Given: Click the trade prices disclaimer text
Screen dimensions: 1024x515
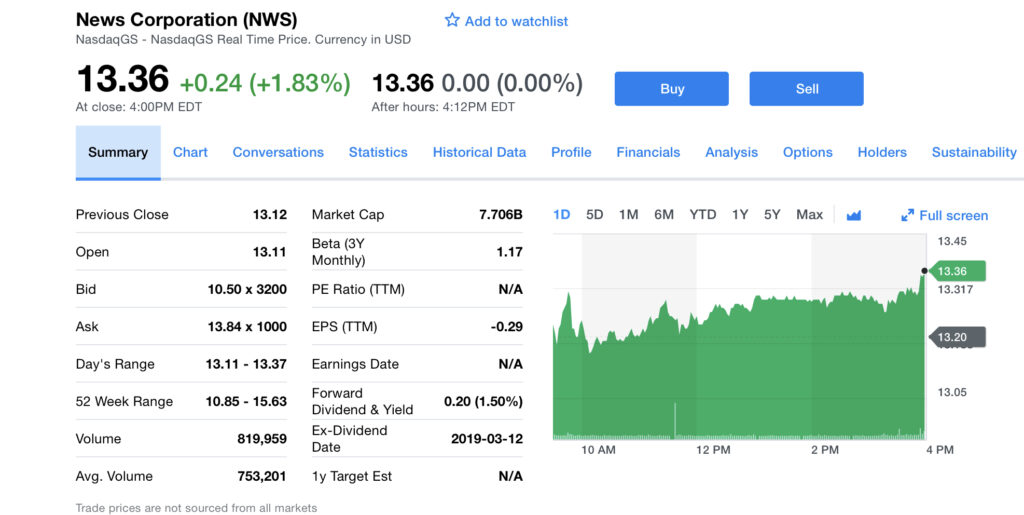Looking at the screenshot, I should tap(197, 508).
